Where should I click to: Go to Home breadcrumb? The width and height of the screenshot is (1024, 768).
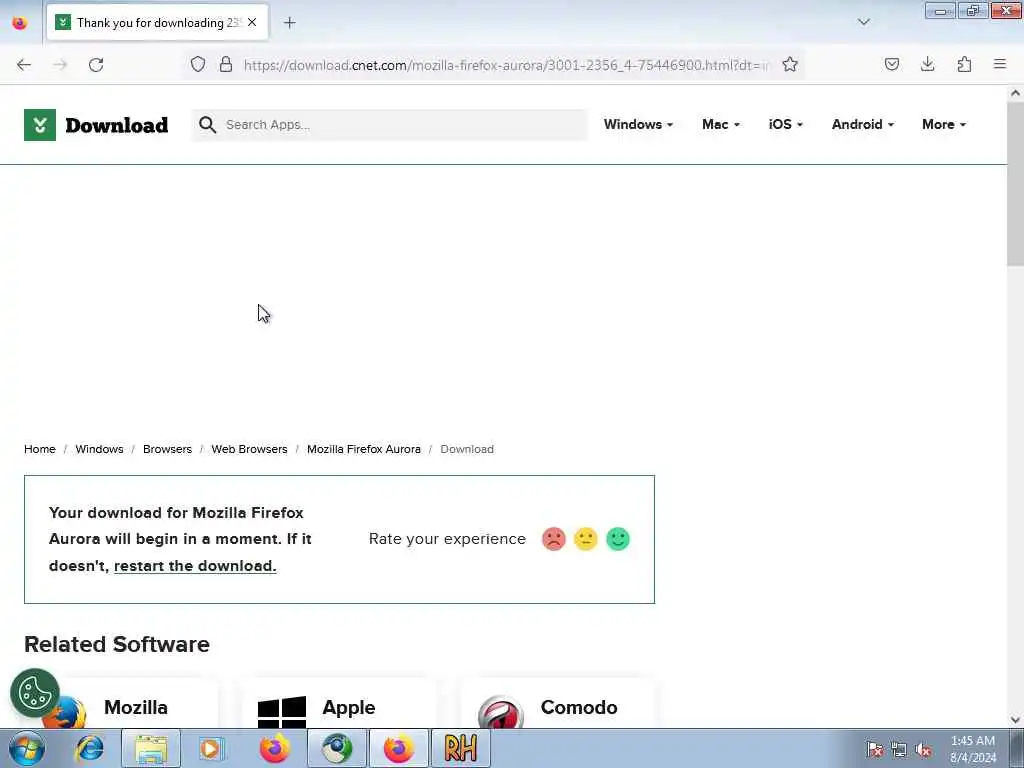(x=40, y=449)
